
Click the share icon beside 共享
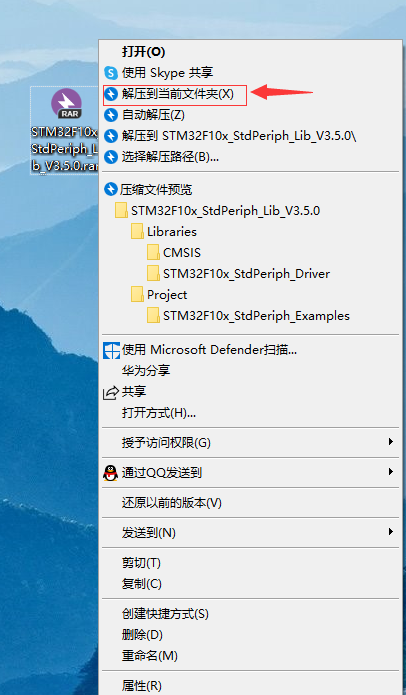[x=111, y=392]
